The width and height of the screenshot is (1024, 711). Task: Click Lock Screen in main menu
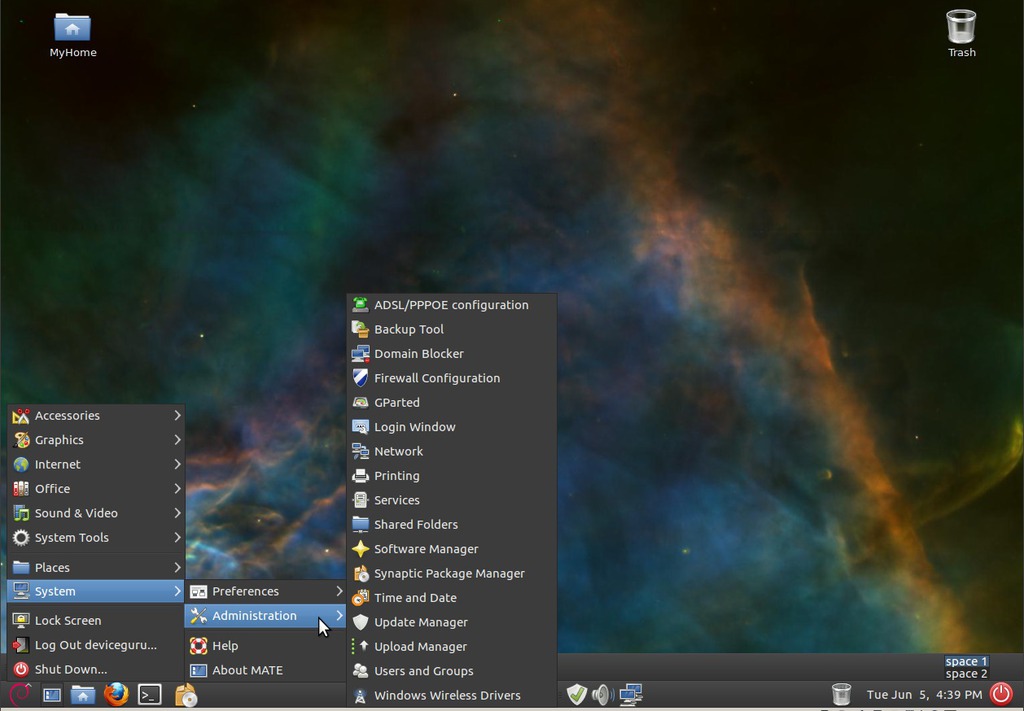pyautogui.click(x=96, y=620)
